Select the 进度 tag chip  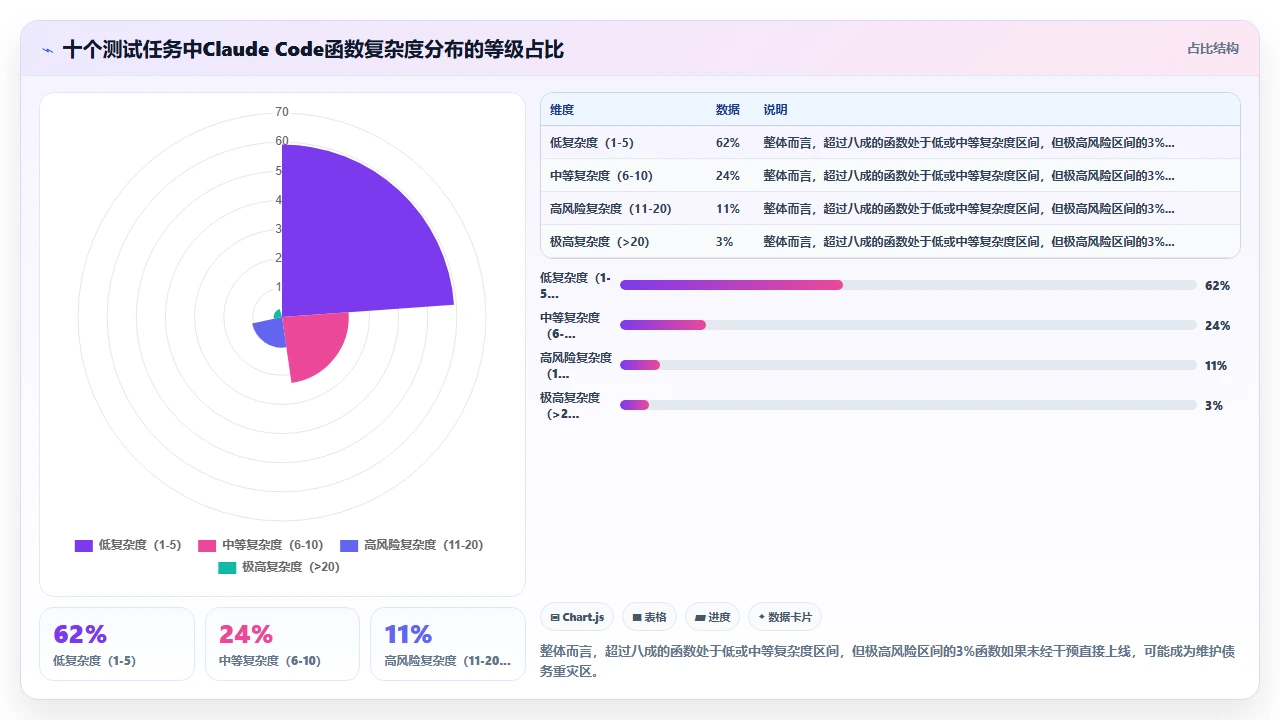712,617
